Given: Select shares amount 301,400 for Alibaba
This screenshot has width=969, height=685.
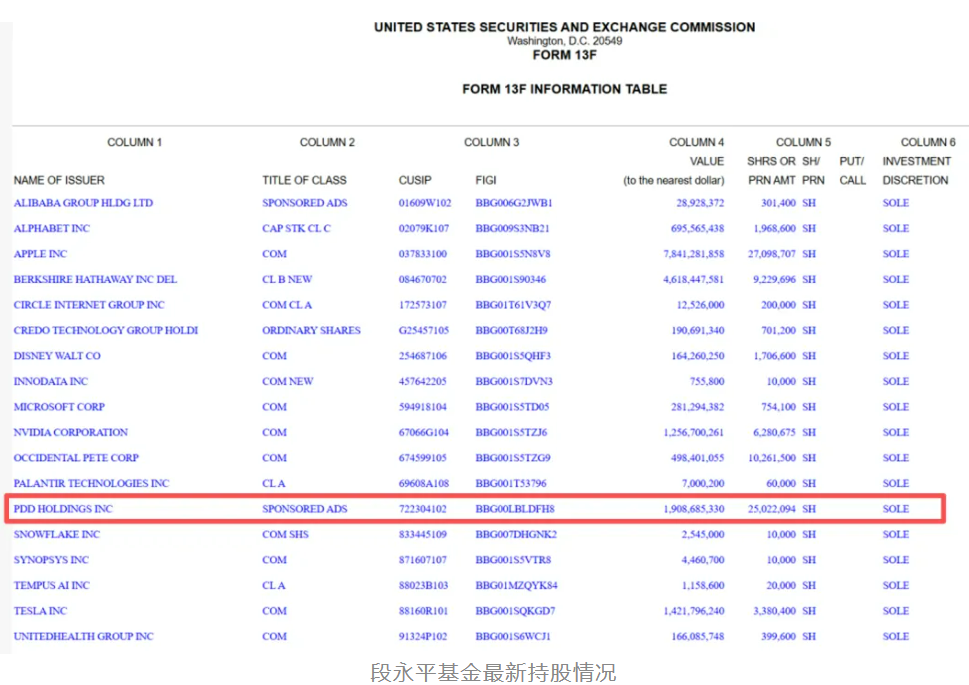Looking at the screenshot, I should click(779, 203).
